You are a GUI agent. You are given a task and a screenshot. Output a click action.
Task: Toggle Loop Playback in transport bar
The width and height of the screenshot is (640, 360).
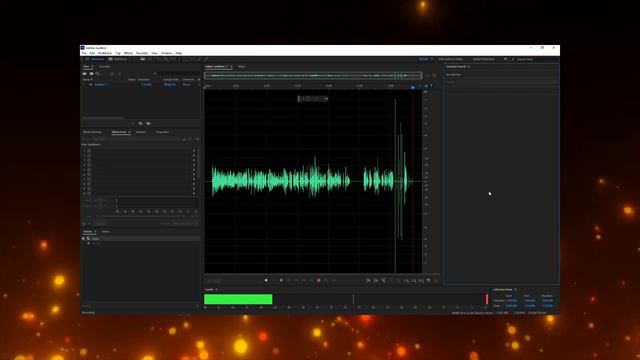tap(326, 280)
